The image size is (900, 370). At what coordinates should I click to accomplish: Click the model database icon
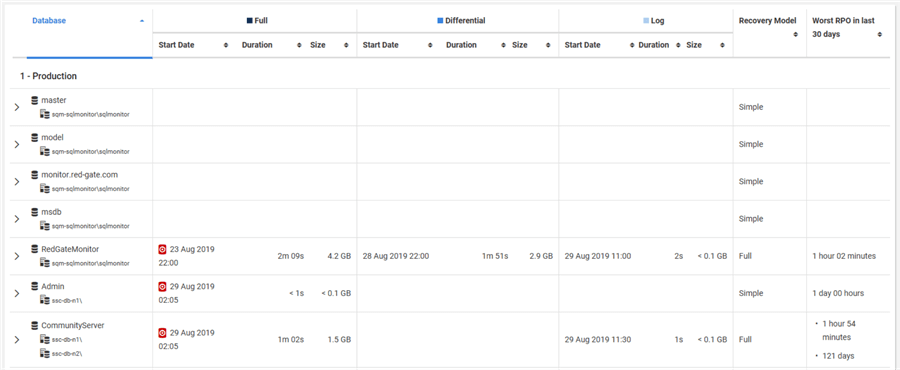pyautogui.click(x=34, y=138)
